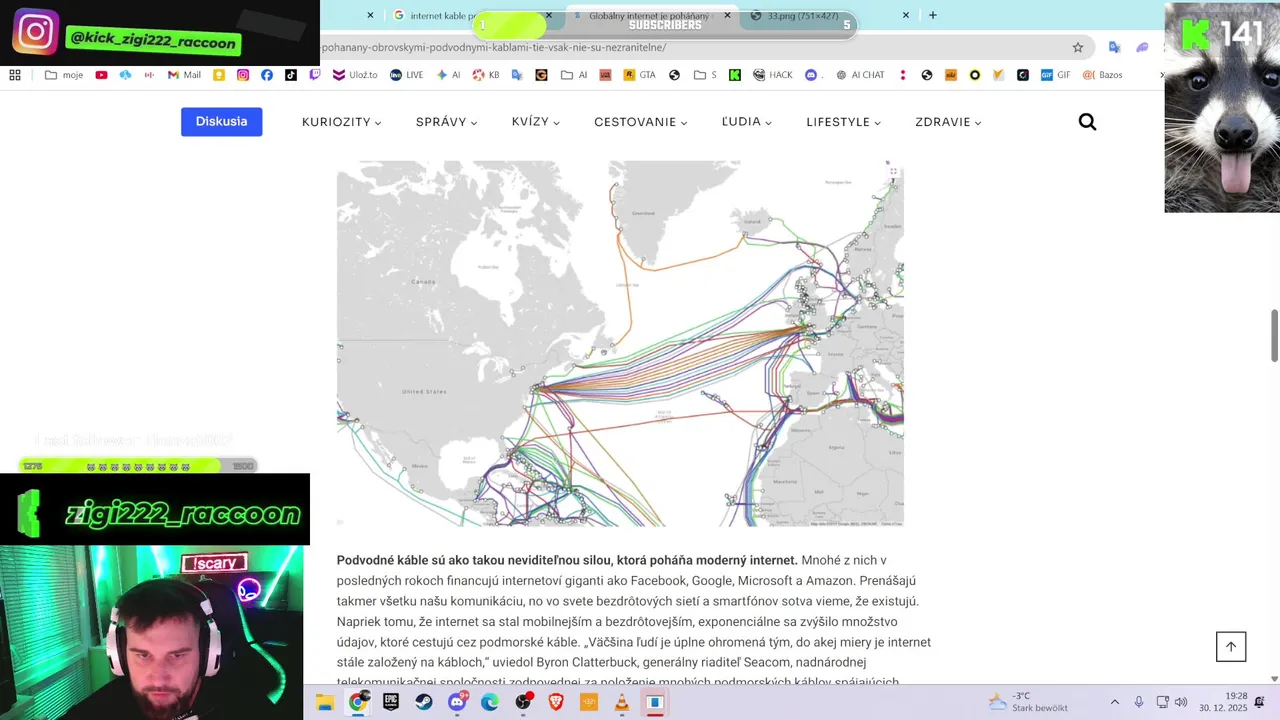Select the 'Globálny internet je poháňaný' tab
Viewport: 1280px width, 720px height.
[652, 15]
